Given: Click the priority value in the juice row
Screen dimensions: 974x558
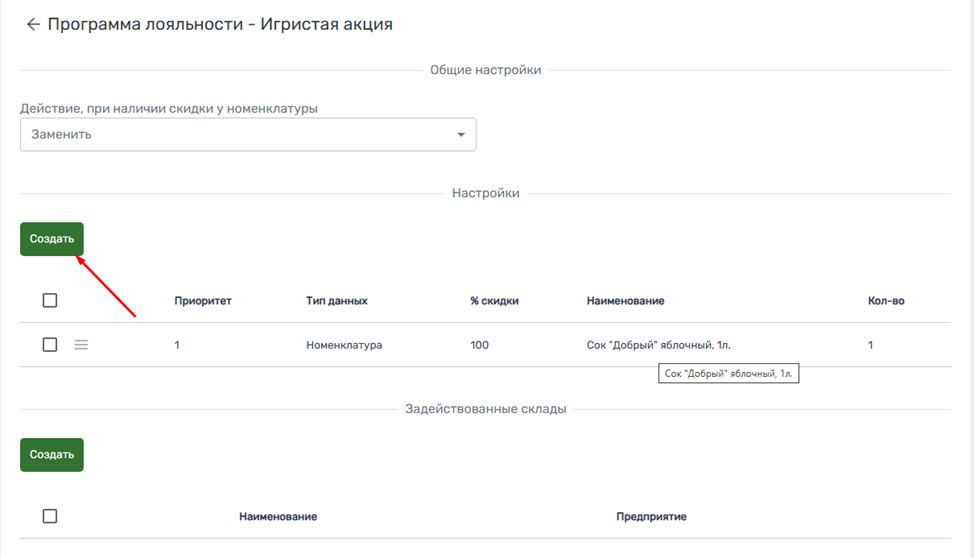Looking at the screenshot, I should (177, 345).
